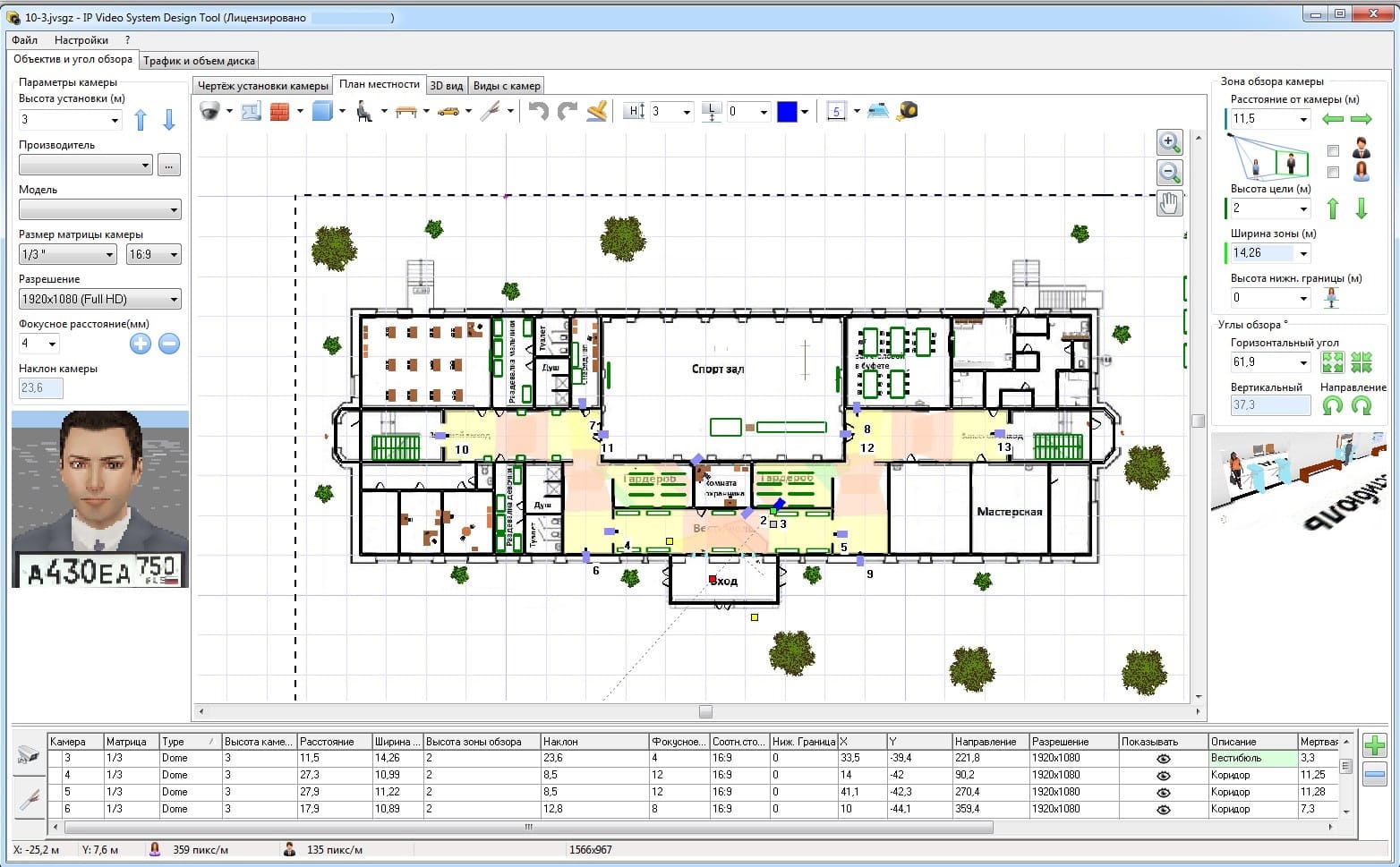This screenshot has height=867, width=1400.
Task: Remove the camera with the blue minus button
Action: coord(1374,775)
